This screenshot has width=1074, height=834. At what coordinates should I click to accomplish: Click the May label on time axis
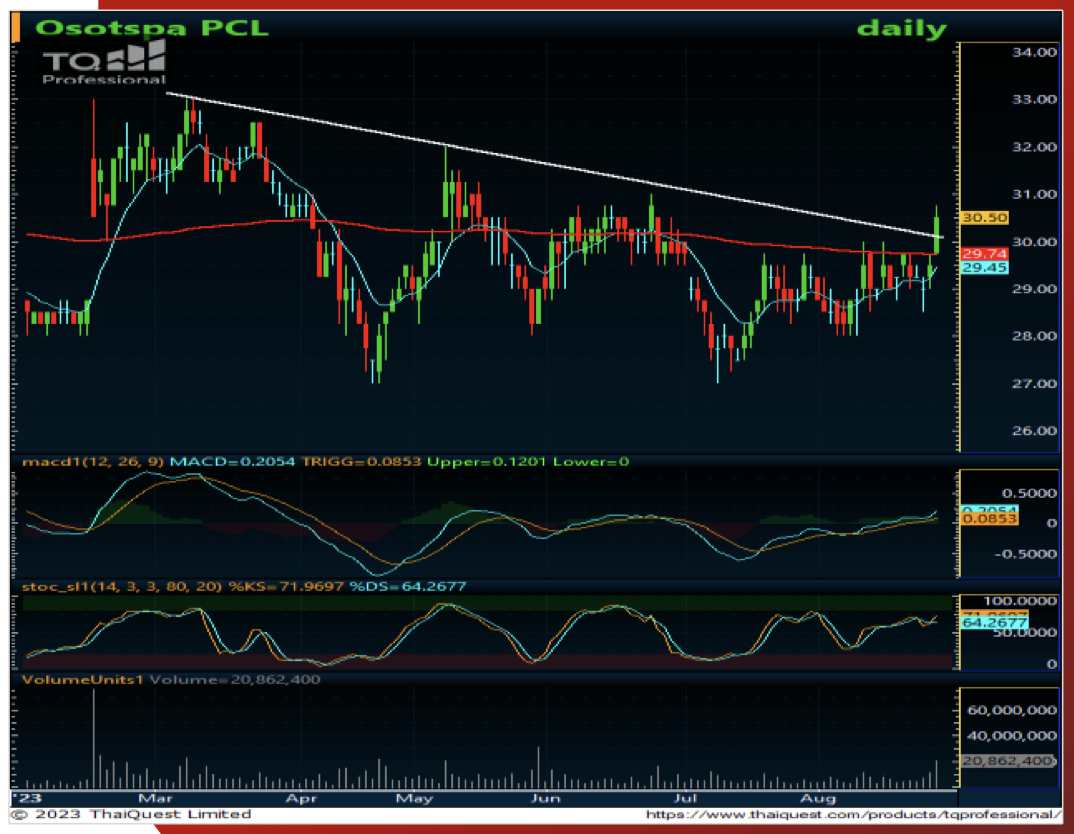[x=414, y=798]
